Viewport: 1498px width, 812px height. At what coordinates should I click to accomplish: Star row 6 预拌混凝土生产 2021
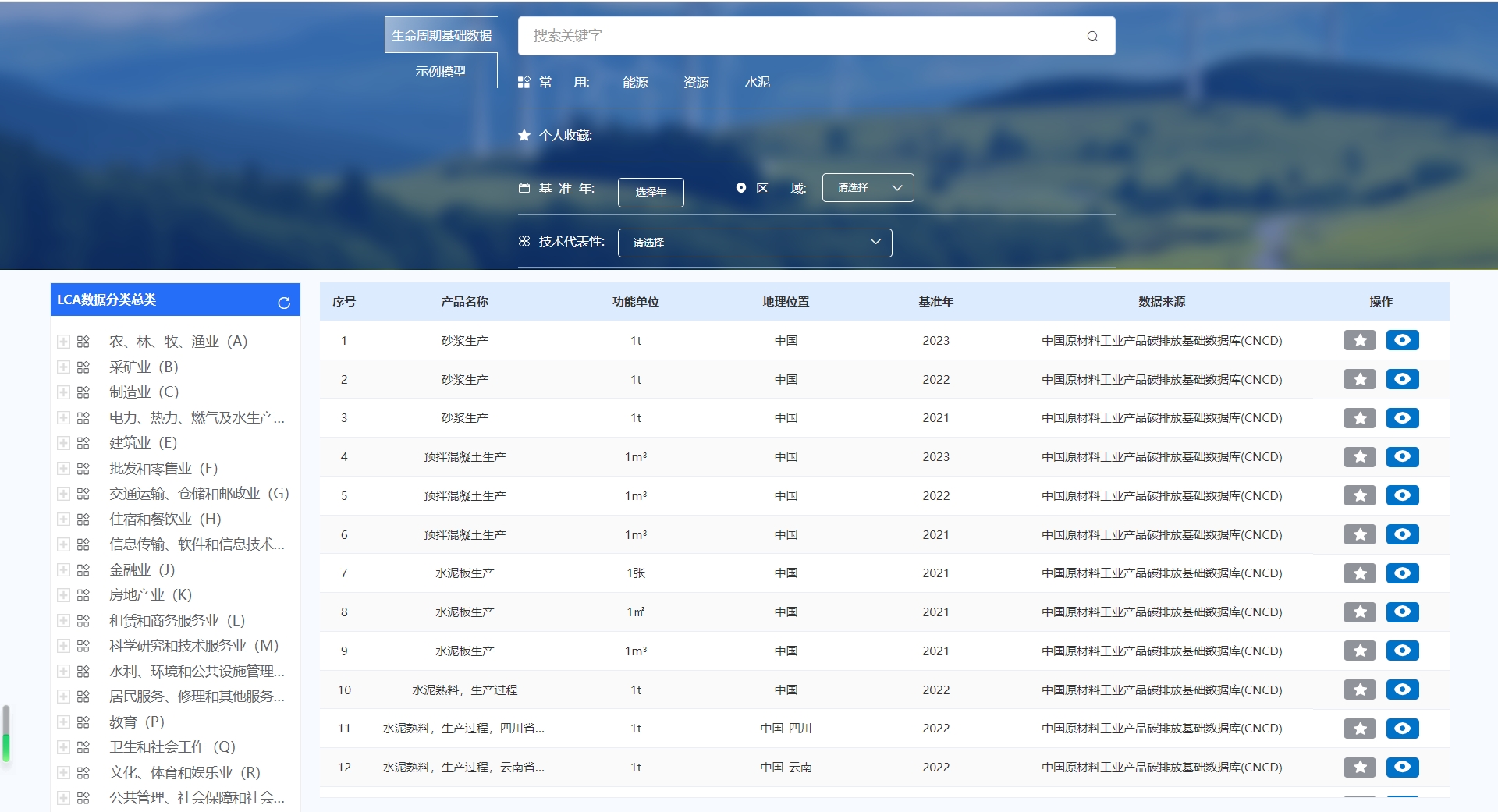[x=1360, y=534]
